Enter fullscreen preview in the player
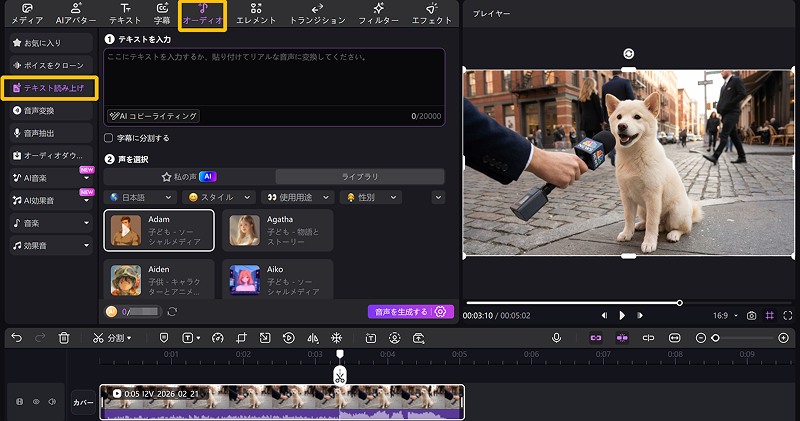The width and height of the screenshot is (800, 421). pyautogui.click(x=789, y=315)
